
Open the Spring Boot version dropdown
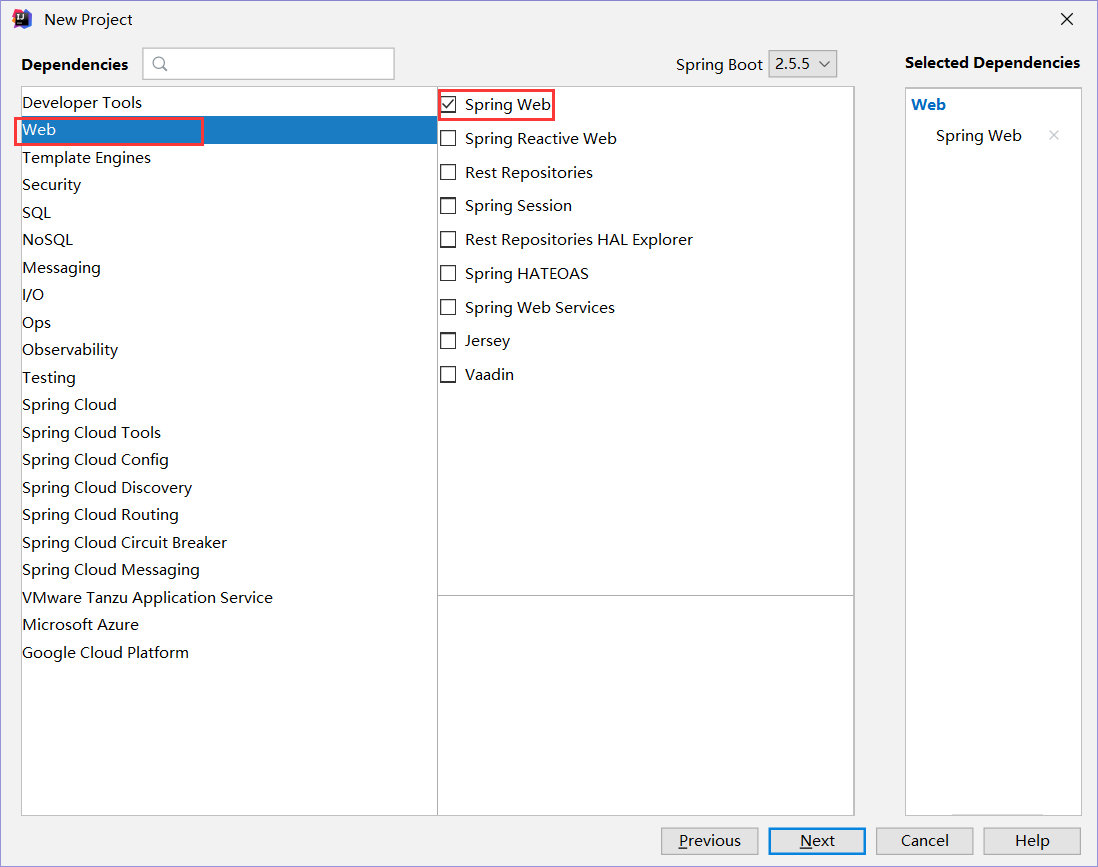pos(802,63)
